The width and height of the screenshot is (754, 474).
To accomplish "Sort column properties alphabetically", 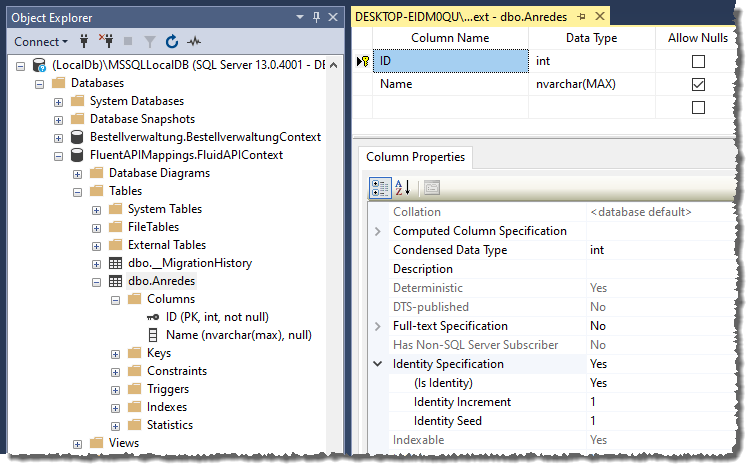I will [x=403, y=187].
